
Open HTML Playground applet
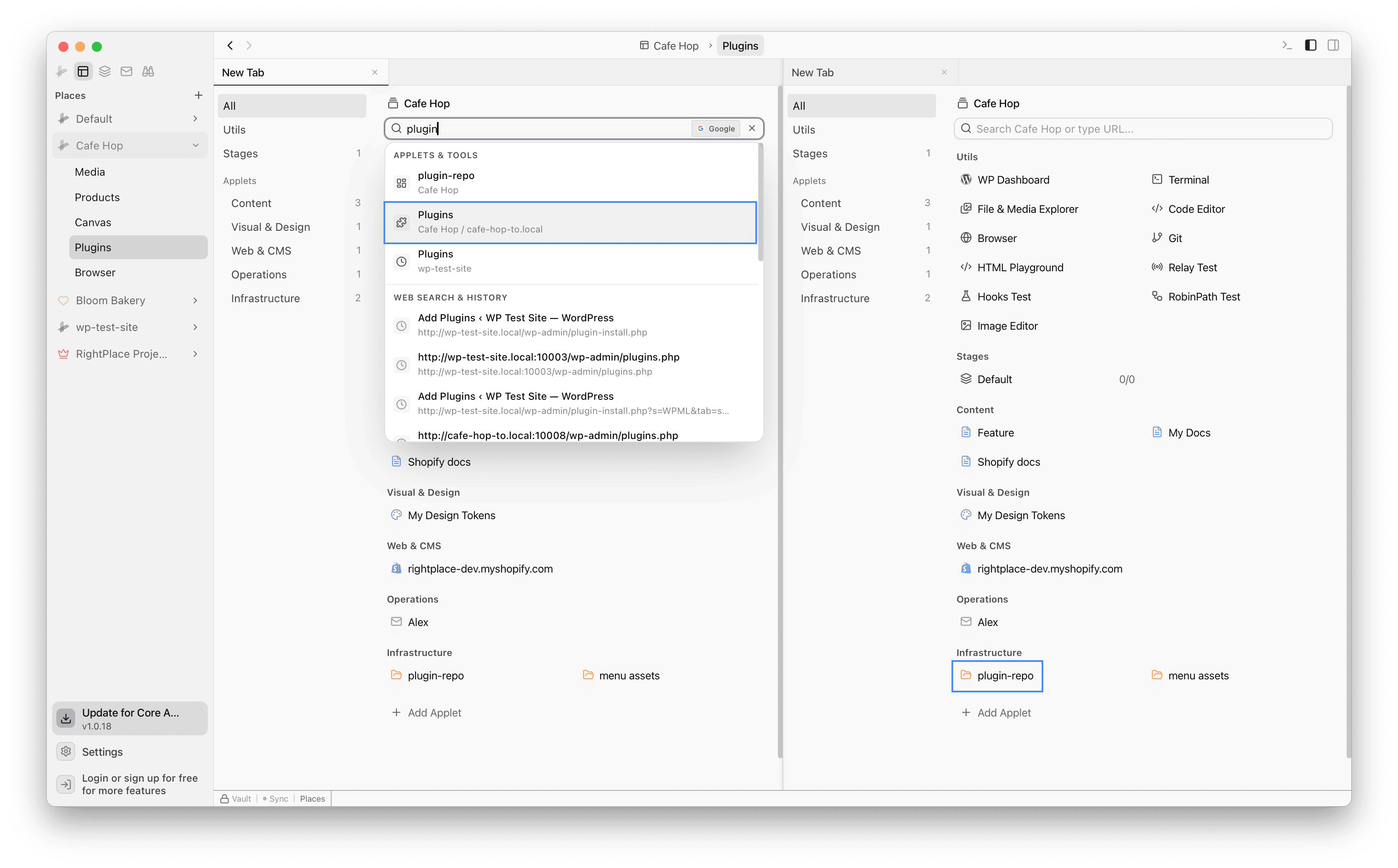[x=1012, y=267]
